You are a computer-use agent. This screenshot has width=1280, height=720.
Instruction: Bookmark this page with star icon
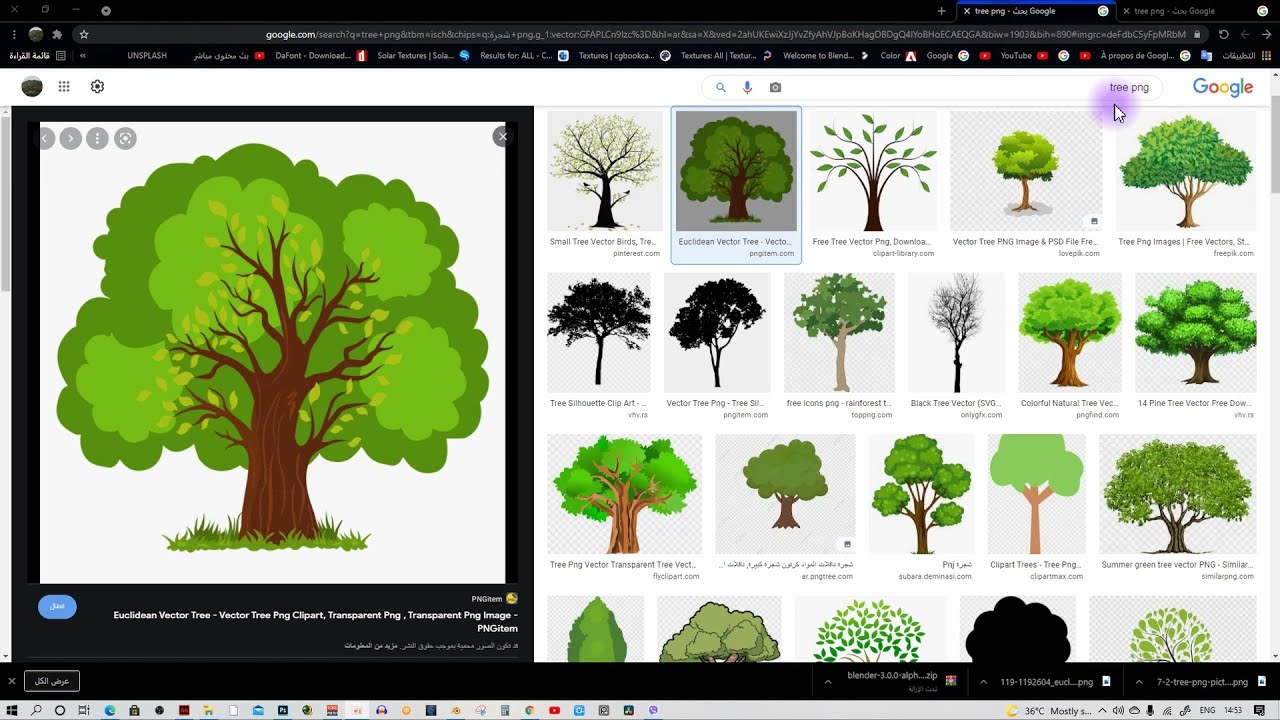click(x=84, y=34)
